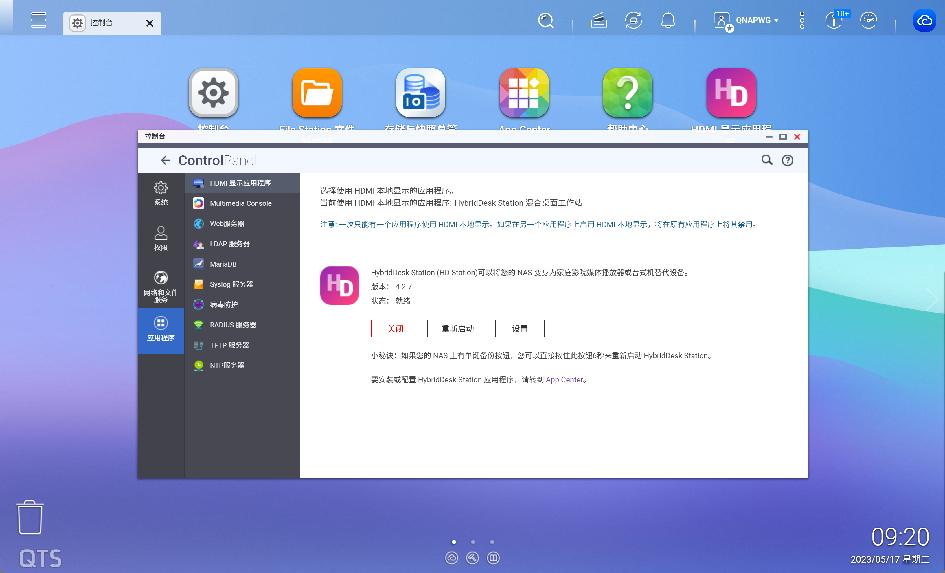Go back using the ControlPanel arrow
Screen dimensions: 945x573
(165, 160)
